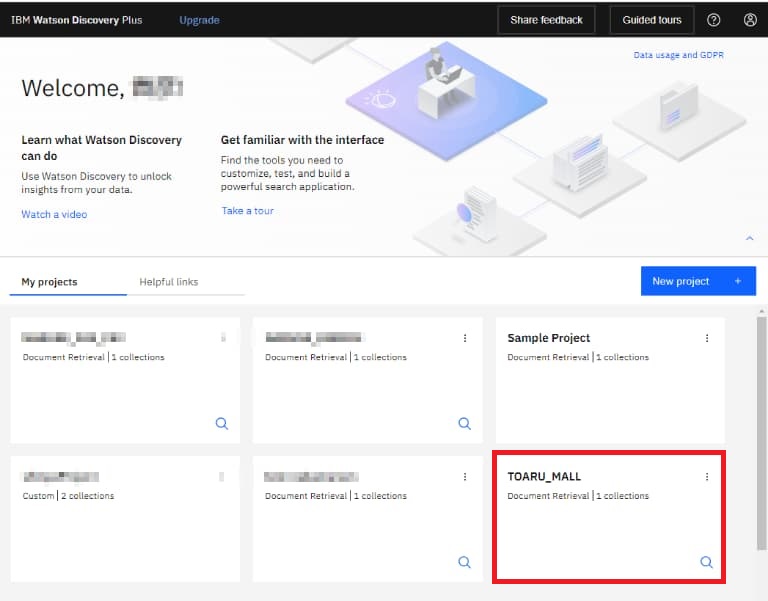Create a project with the New project button
This screenshot has height=601, width=768.
pyautogui.click(x=697, y=281)
